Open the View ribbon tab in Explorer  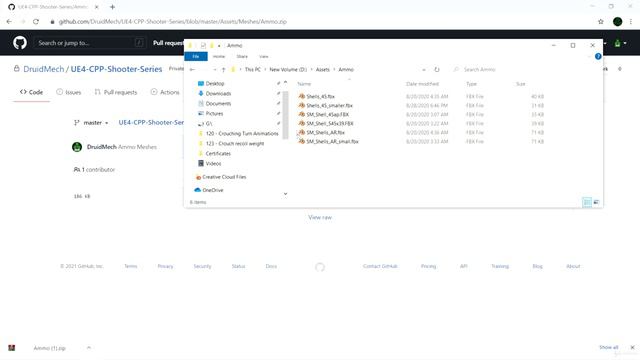[264, 56]
